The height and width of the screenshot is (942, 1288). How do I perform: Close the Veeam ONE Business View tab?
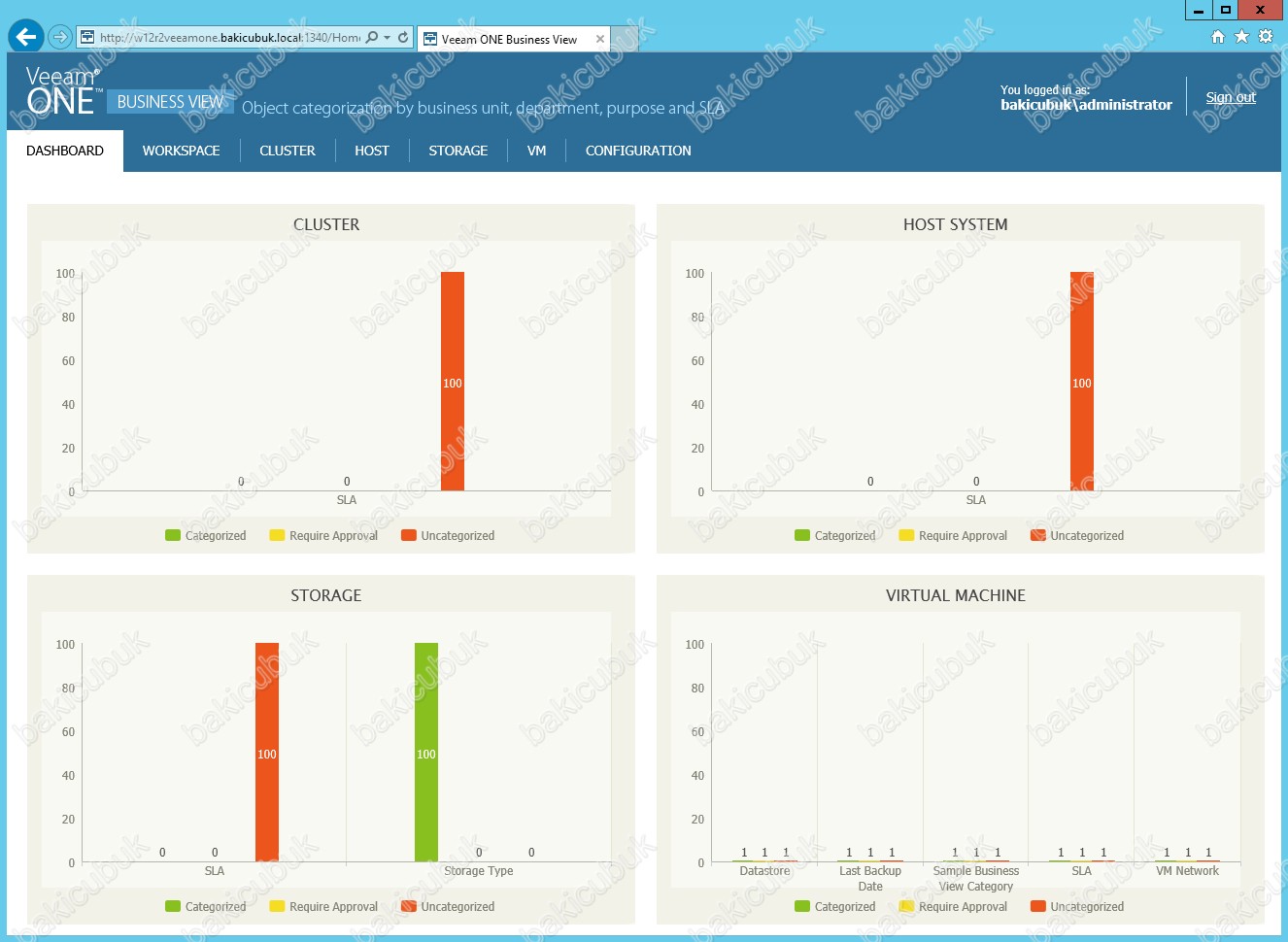coord(600,40)
